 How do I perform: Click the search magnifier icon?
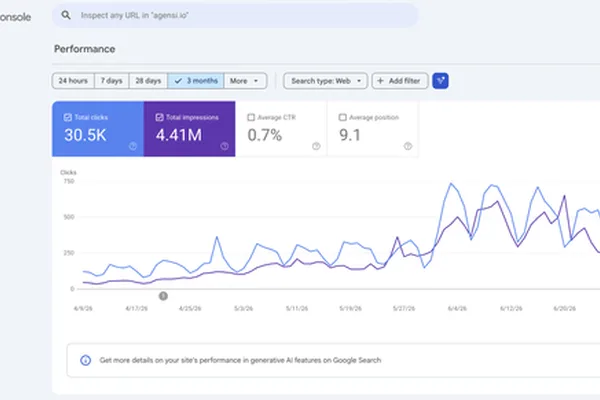66,15
